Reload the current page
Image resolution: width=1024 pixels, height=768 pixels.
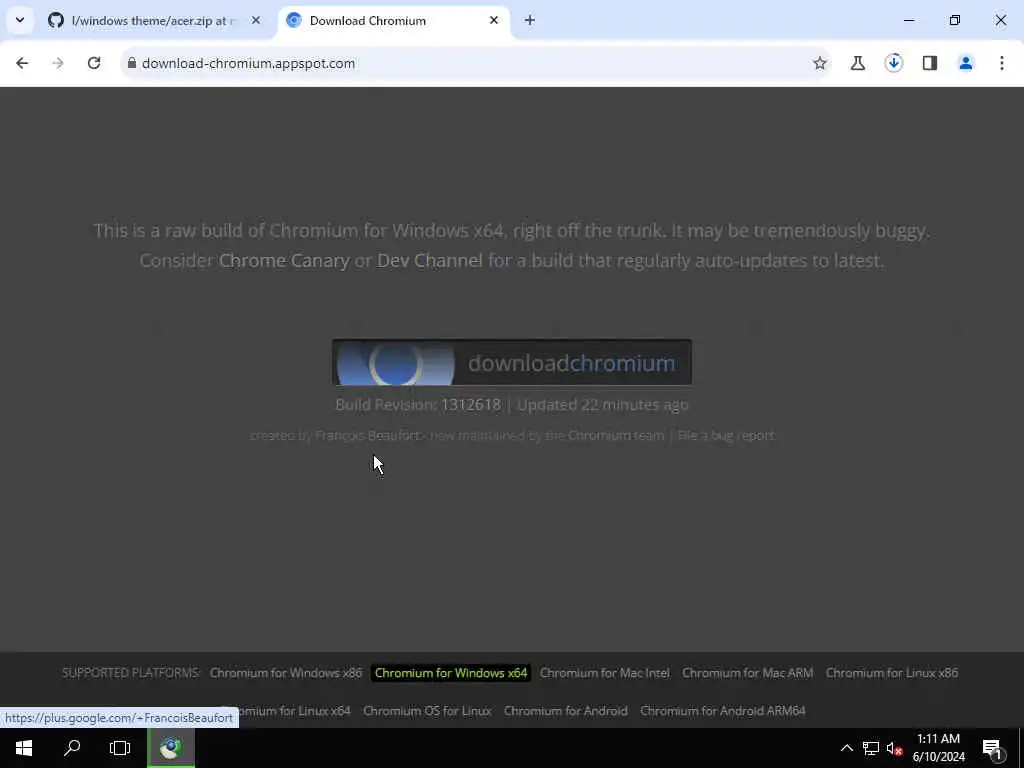click(94, 63)
